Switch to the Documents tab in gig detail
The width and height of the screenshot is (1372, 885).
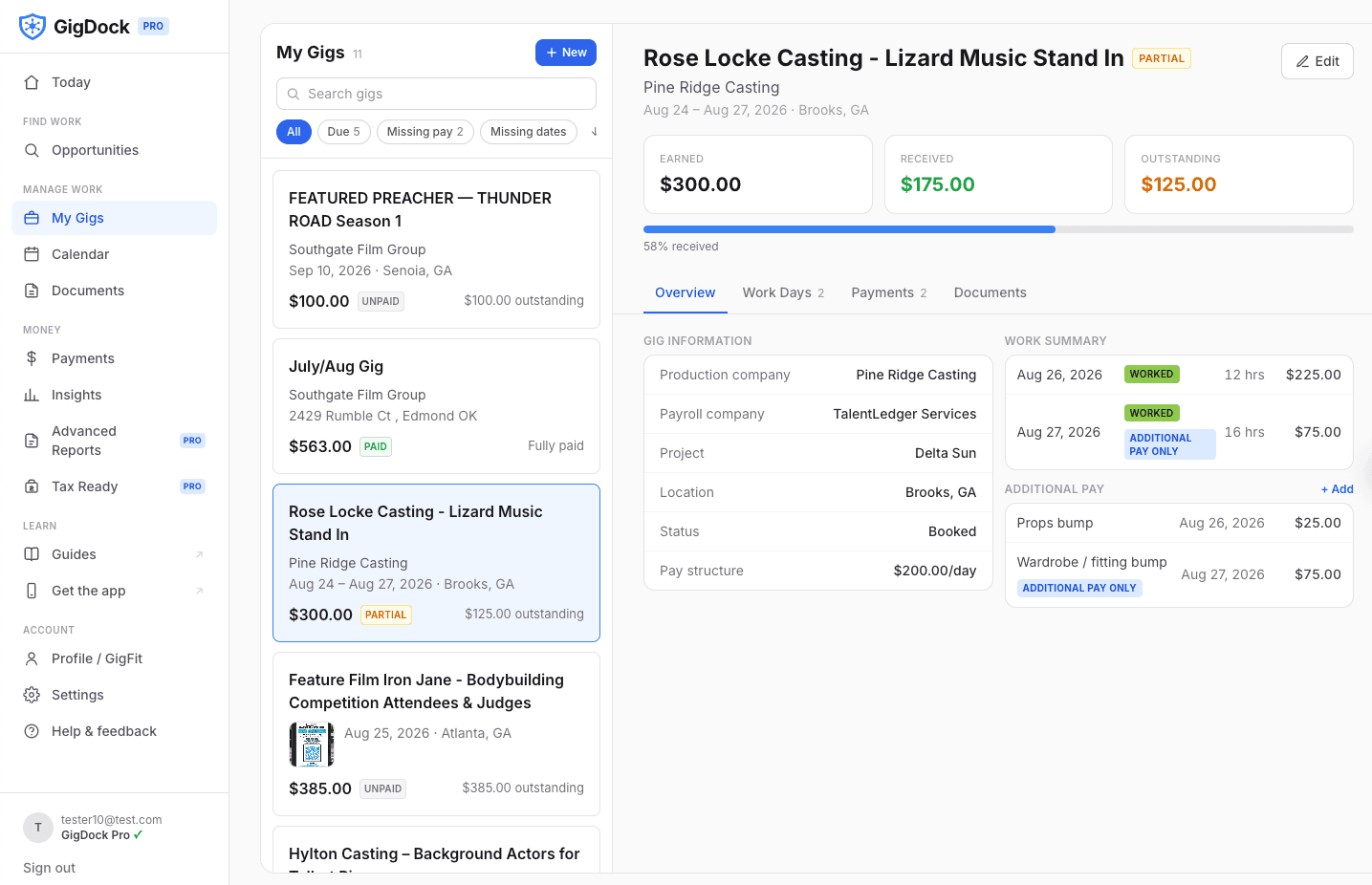(x=990, y=292)
